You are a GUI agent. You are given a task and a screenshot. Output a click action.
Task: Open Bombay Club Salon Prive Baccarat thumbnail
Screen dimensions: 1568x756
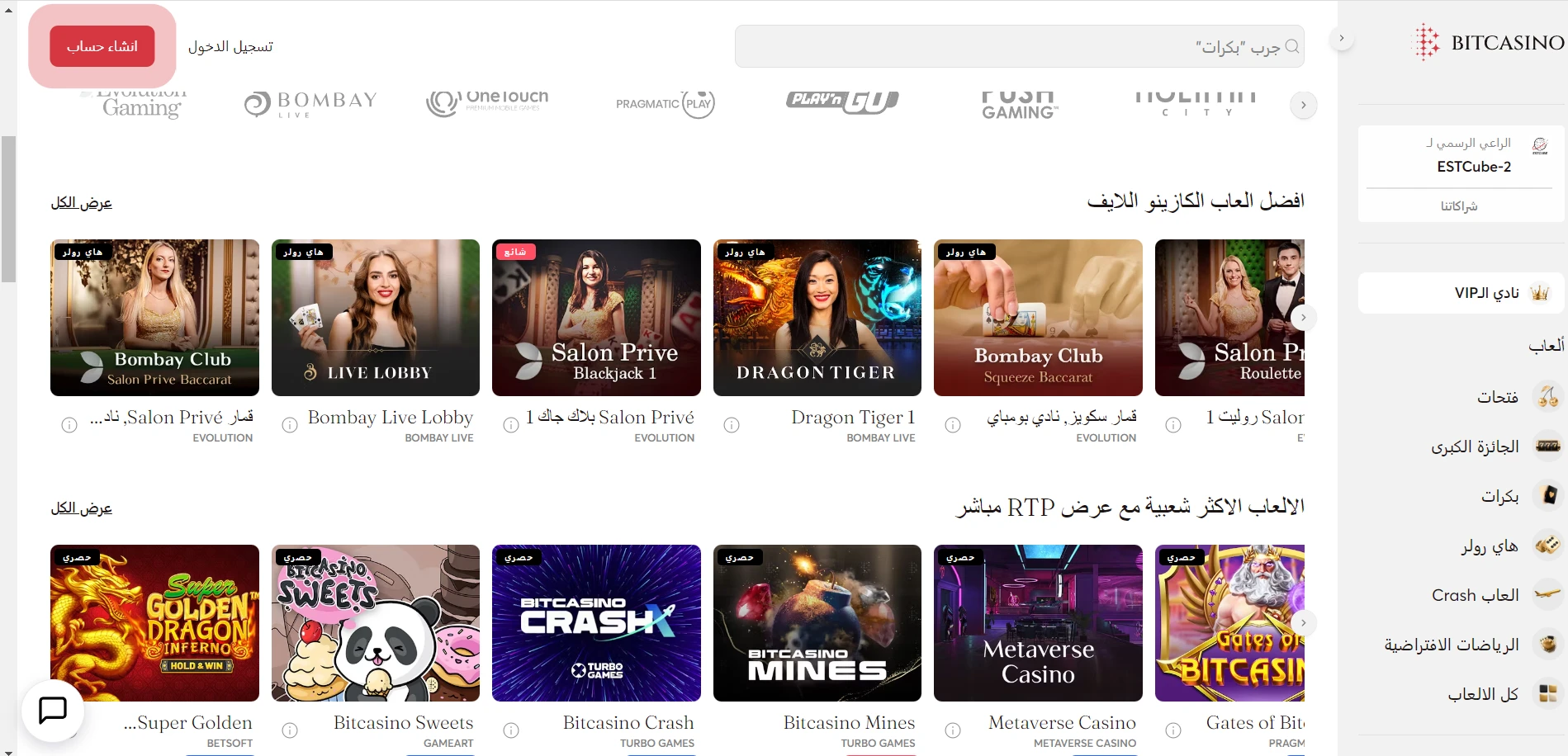[154, 318]
